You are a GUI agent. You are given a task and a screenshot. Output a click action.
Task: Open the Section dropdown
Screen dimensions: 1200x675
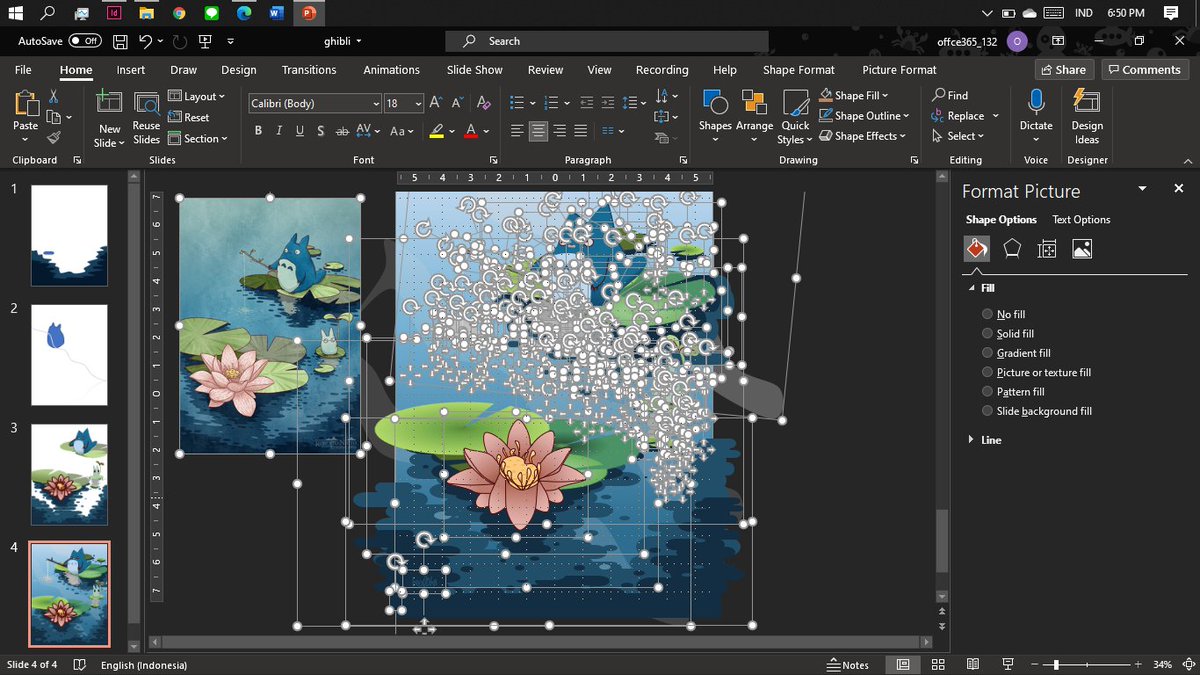(198, 139)
